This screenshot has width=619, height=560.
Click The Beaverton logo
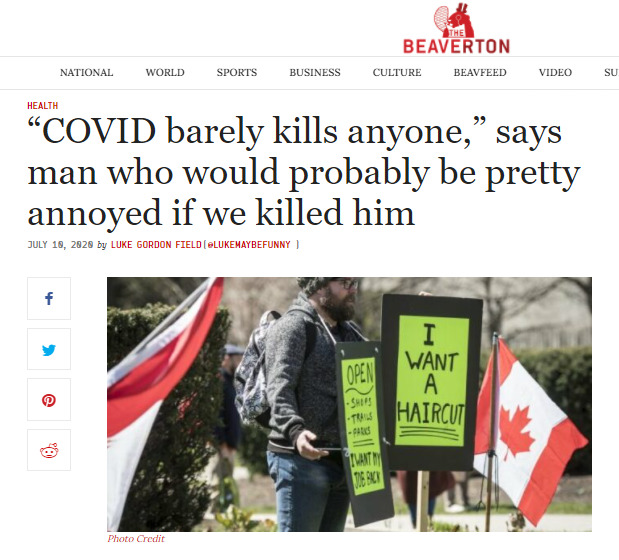coord(456,29)
